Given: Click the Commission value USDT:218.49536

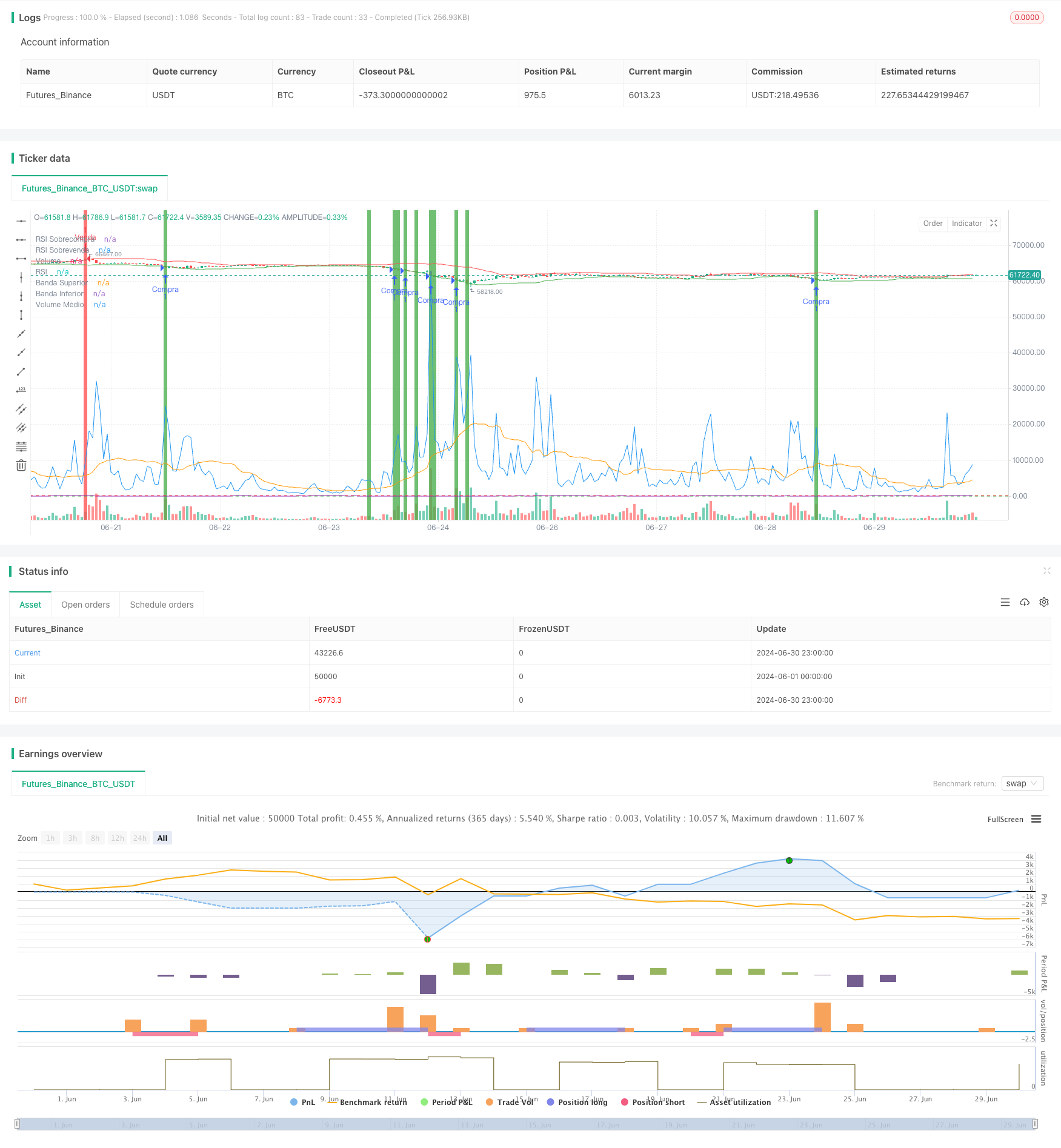Looking at the screenshot, I should pos(785,95).
